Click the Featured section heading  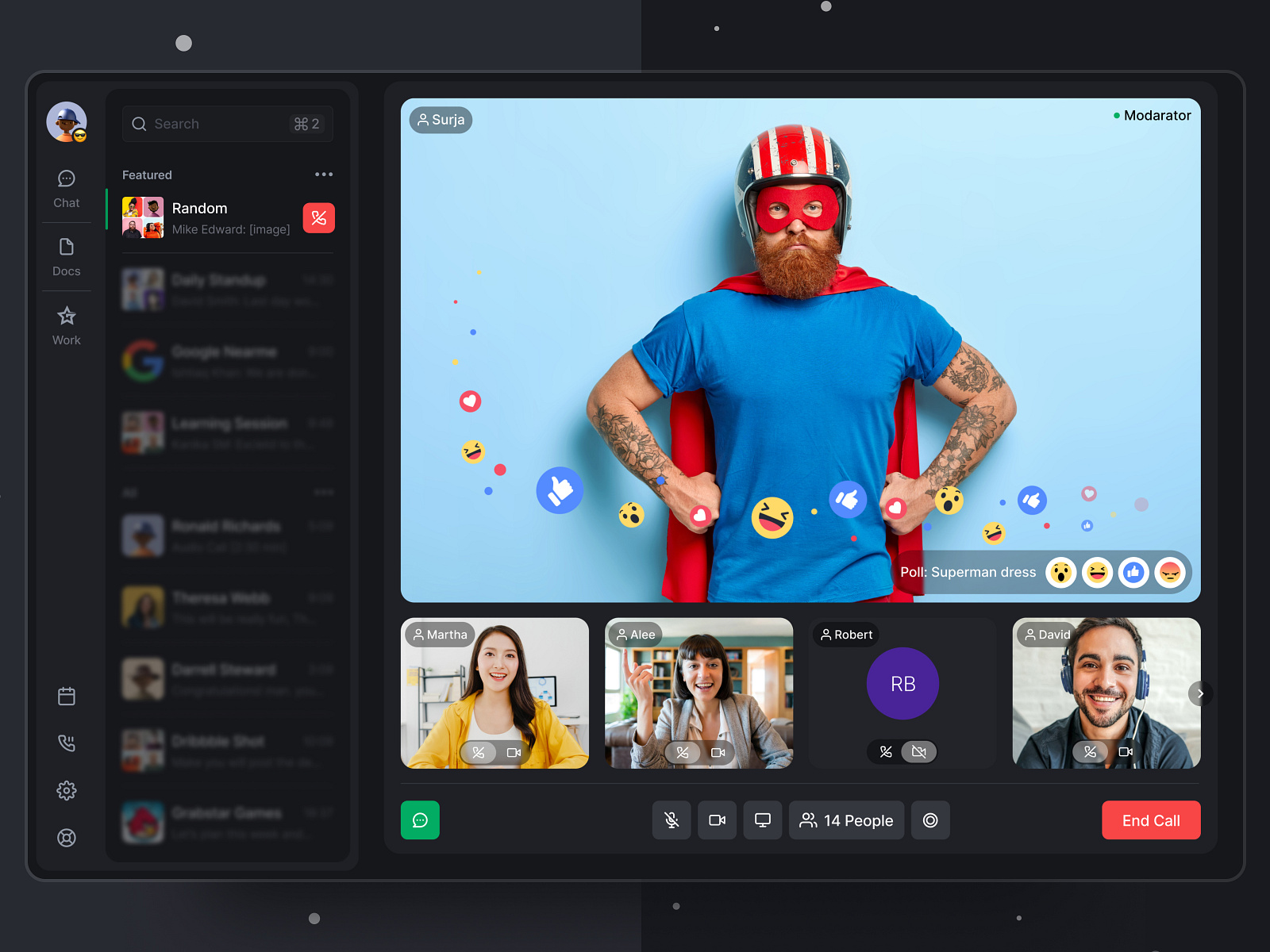tap(147, 175)
